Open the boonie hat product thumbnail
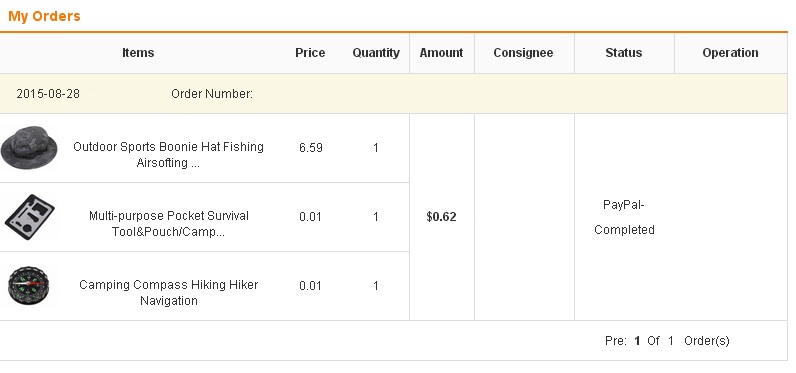This screenshot has height=373, width=796. coord(29,148)
